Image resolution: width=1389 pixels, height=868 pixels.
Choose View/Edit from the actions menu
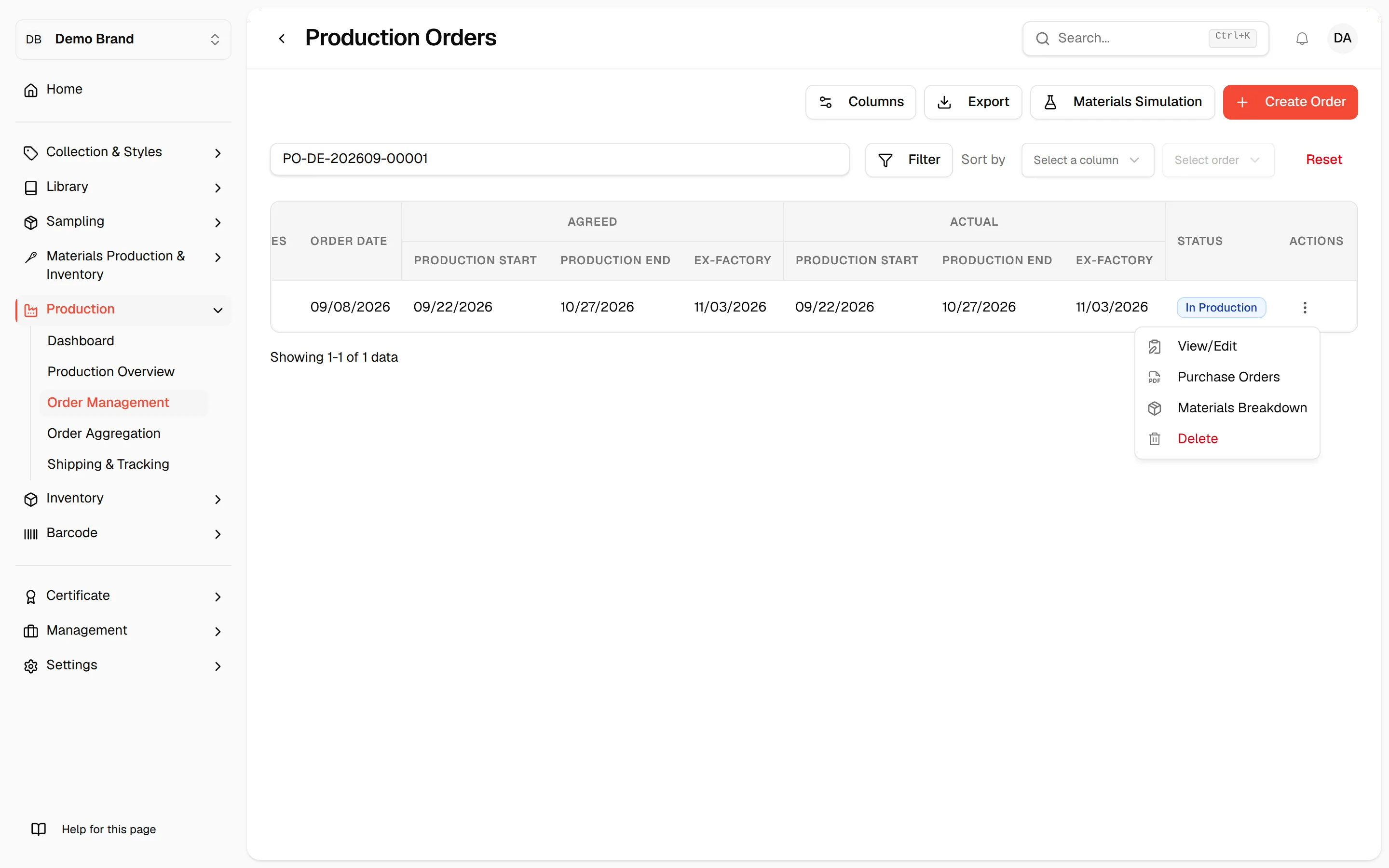1227,346
